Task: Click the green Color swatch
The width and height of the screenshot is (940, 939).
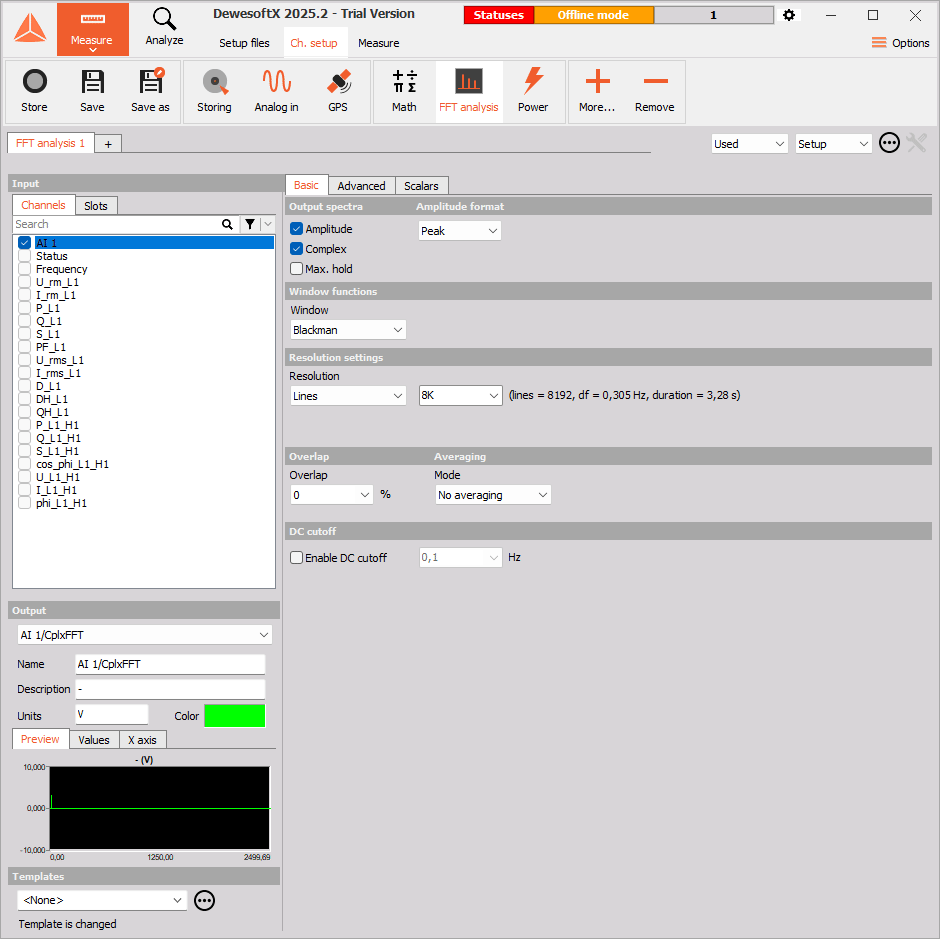Action: (234, 715)
